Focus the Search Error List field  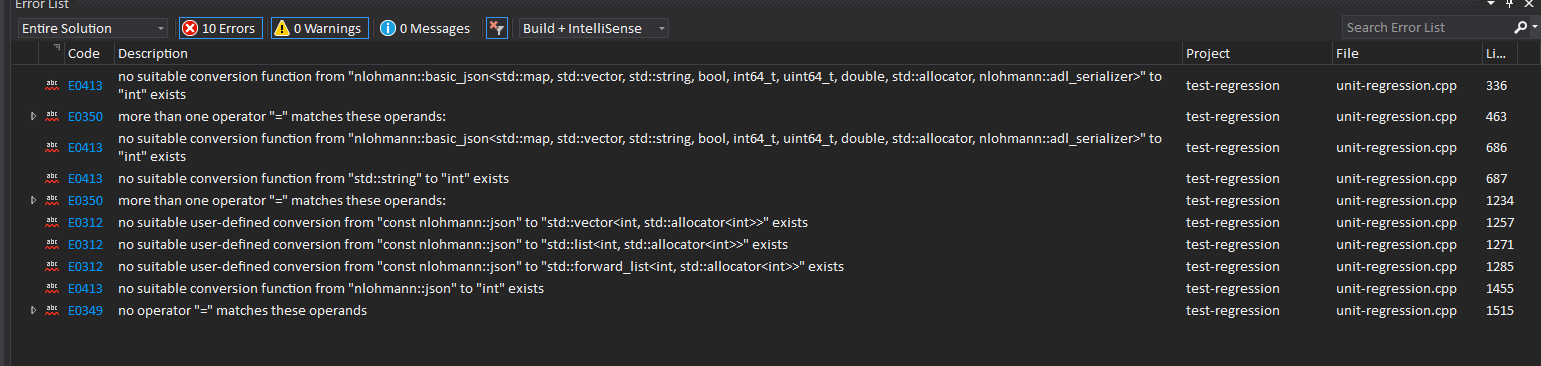[x=1427, y=28]
